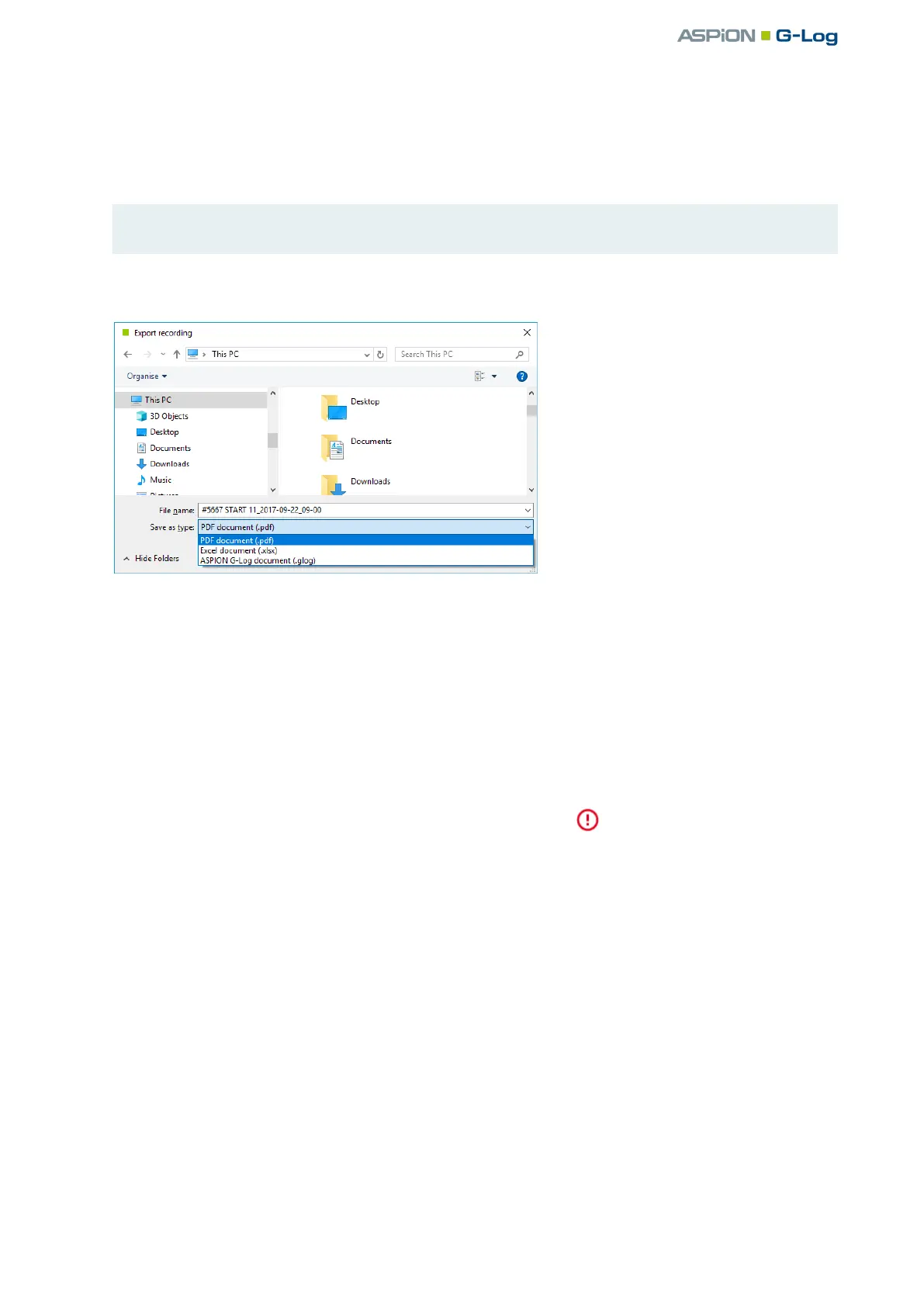Open the view options dropdown arrow
Viewport: 924px width, 1307px height.
[494, 376]
